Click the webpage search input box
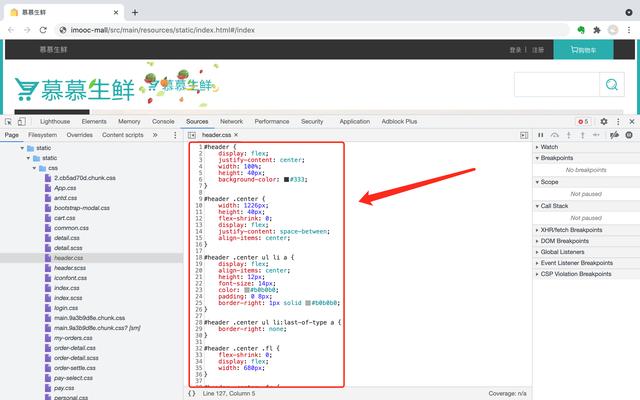This screenshot has width=640, height=400. (557, 84)
